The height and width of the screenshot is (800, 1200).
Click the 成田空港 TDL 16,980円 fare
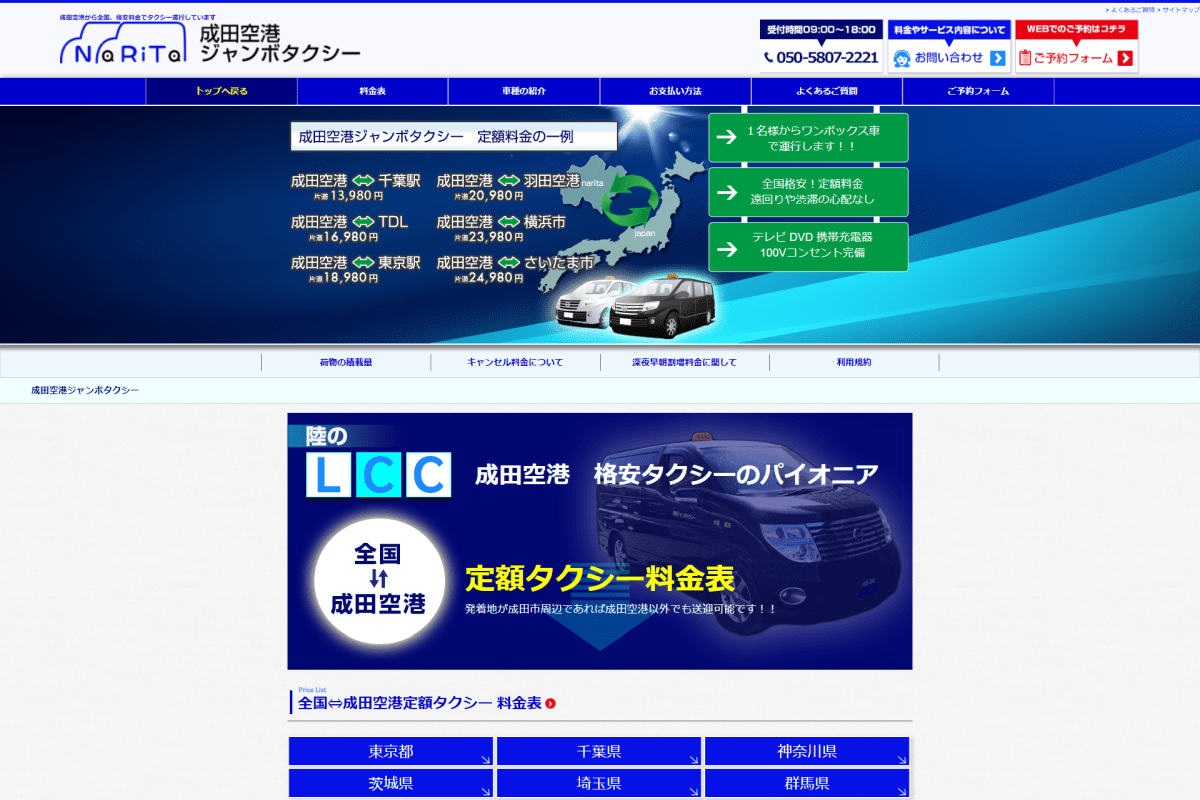click(350, 229)
